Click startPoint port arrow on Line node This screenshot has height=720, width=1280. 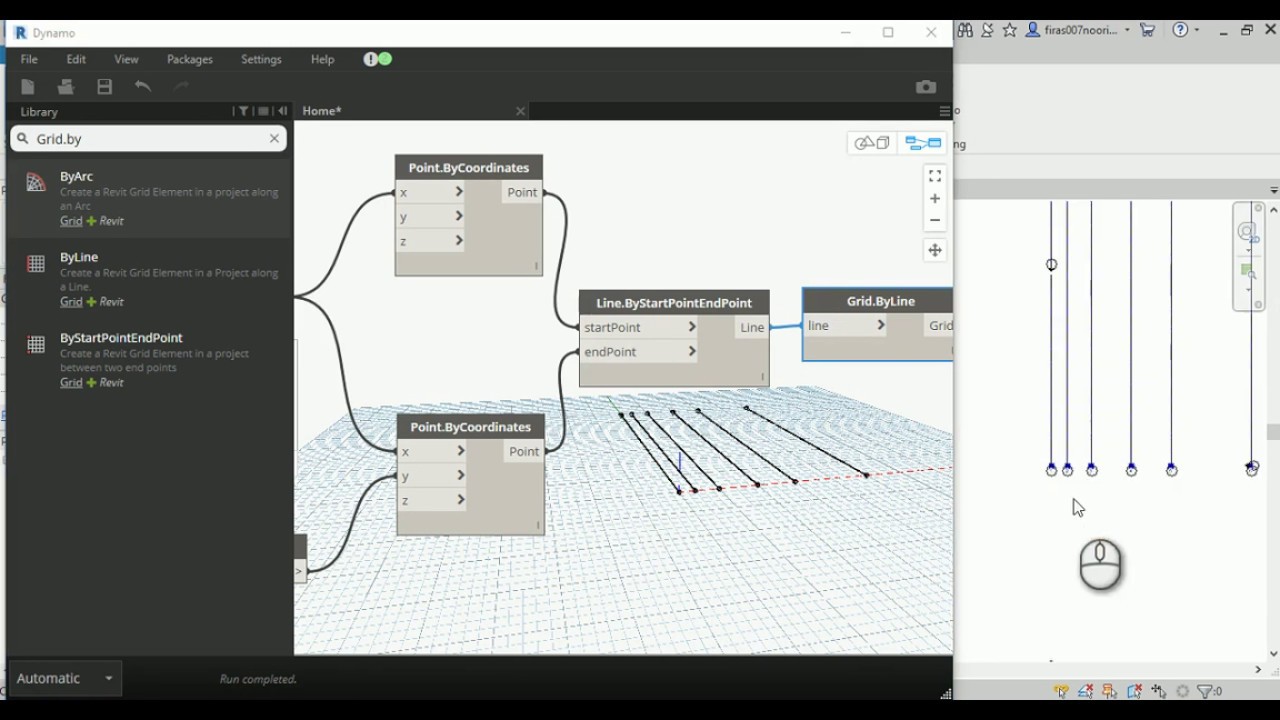691,327
